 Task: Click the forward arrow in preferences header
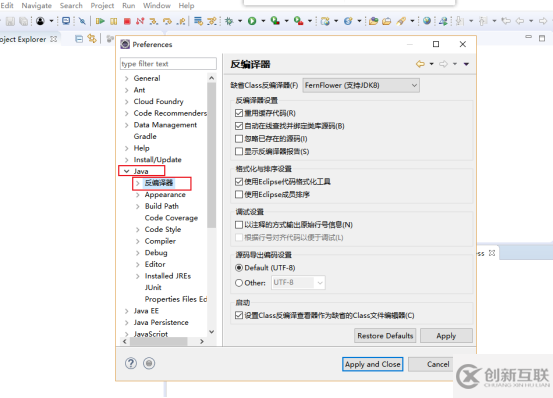443,64
